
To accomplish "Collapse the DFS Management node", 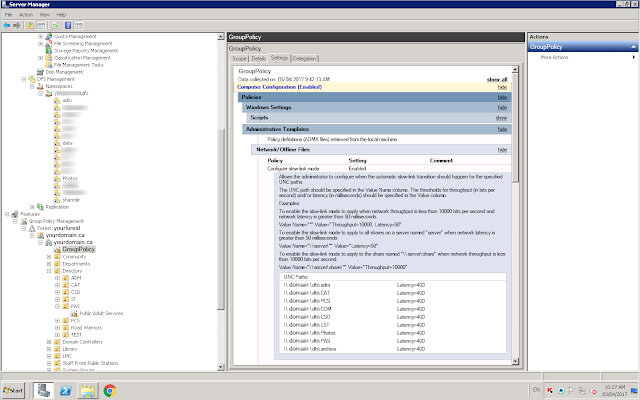I will pos(24,79).
